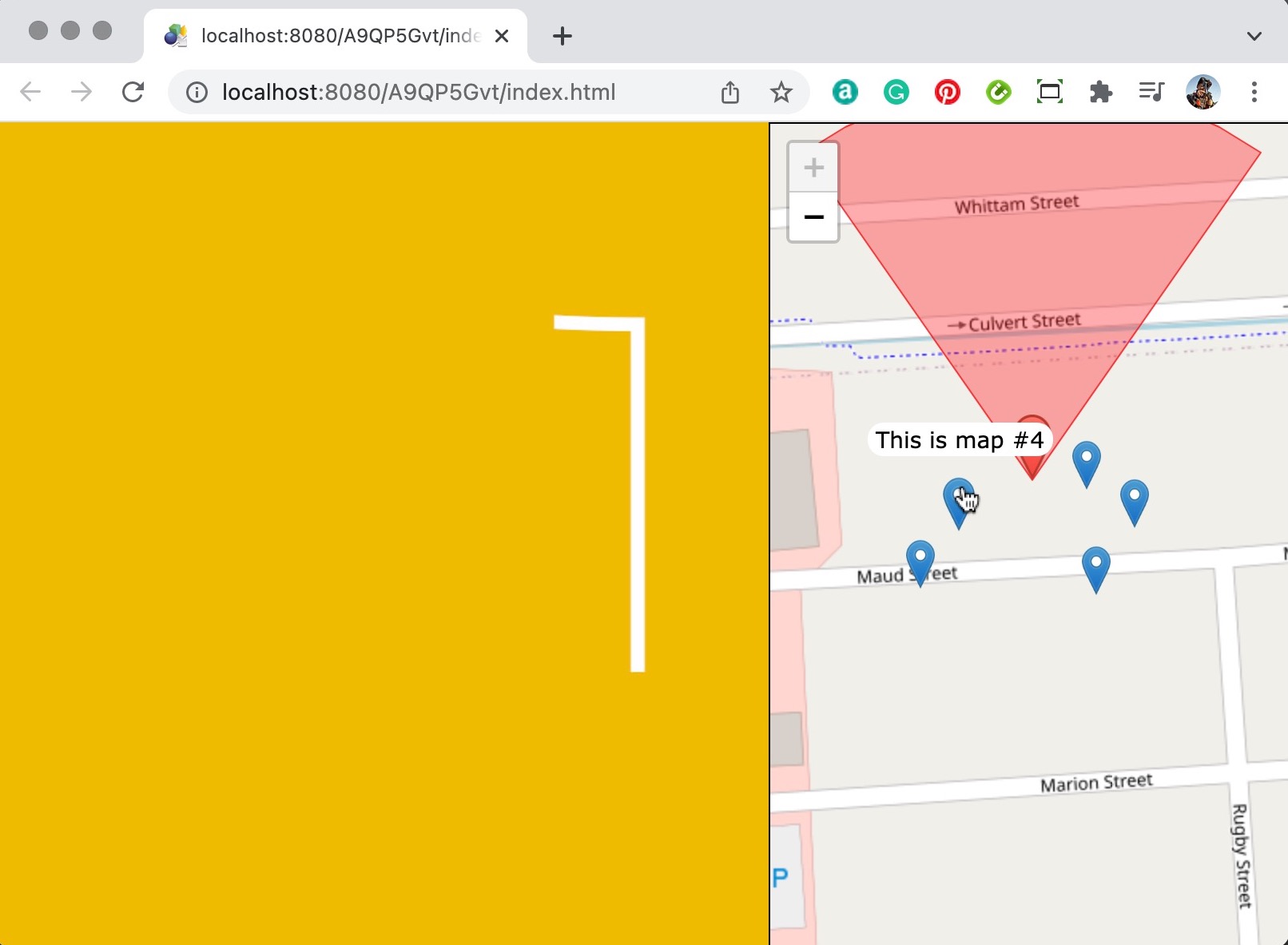The height and width of the screenshot is (945, 1288).
Task: Click the Culvert Street label
Action: (1024, 322)
